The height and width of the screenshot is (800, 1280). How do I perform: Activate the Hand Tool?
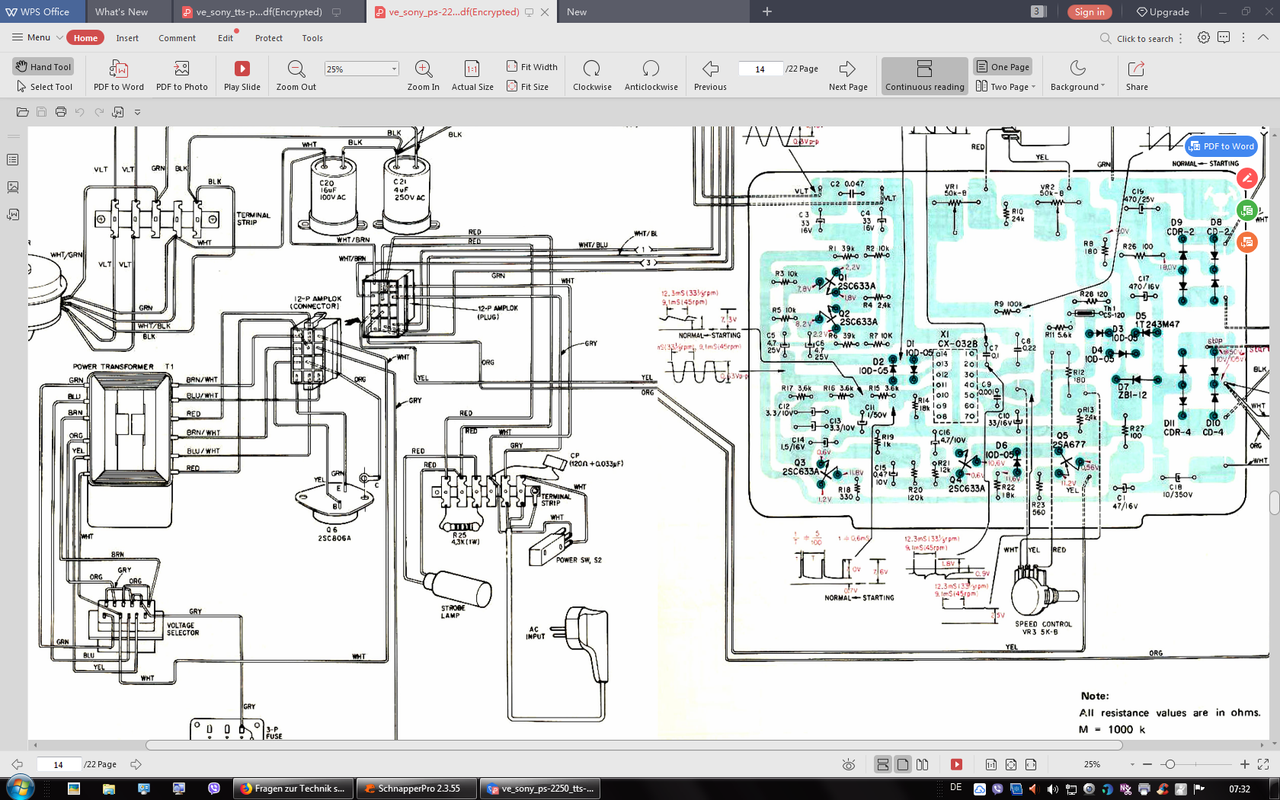pos(43,67)
